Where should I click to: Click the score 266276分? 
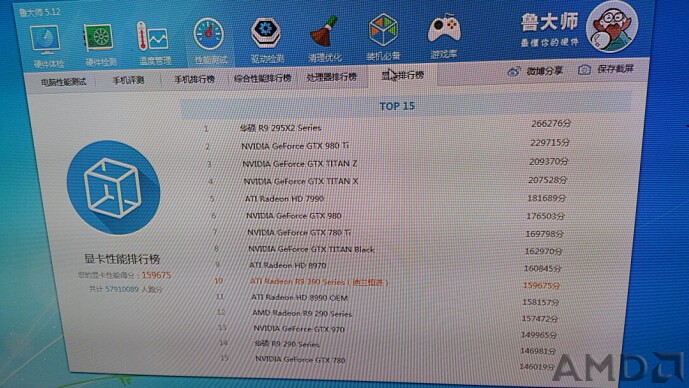click(551, 124)
